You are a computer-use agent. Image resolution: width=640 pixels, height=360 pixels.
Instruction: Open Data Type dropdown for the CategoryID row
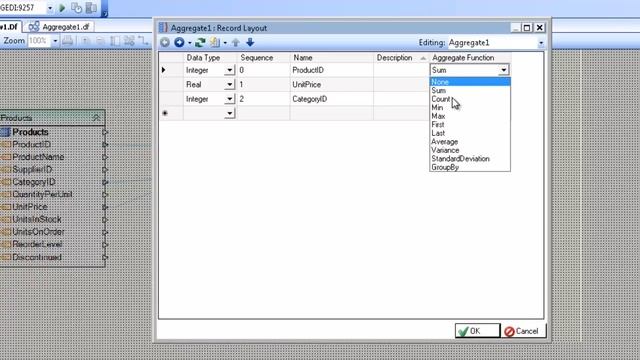(229, 99)
